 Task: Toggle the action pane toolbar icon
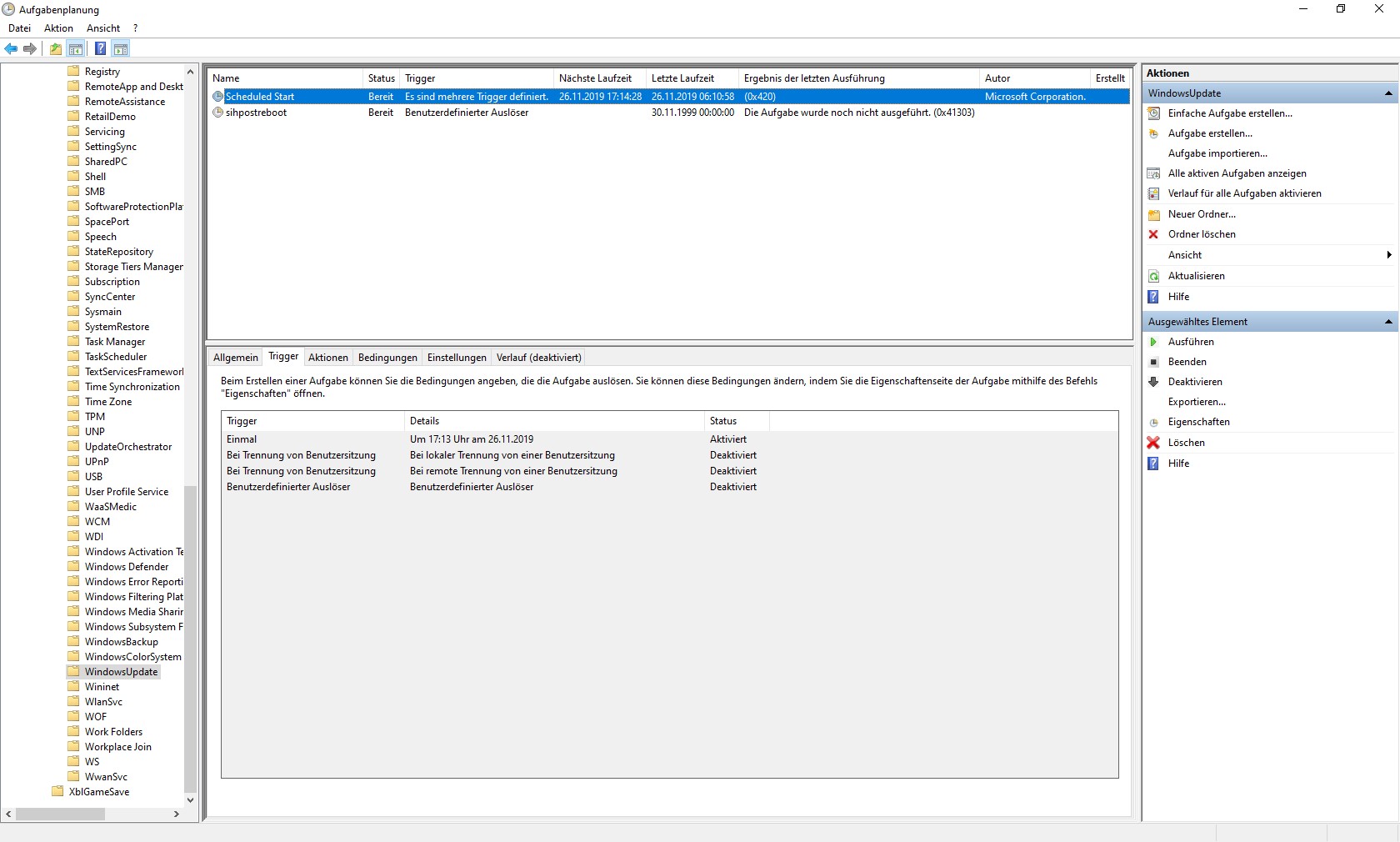tap(121, 49)
